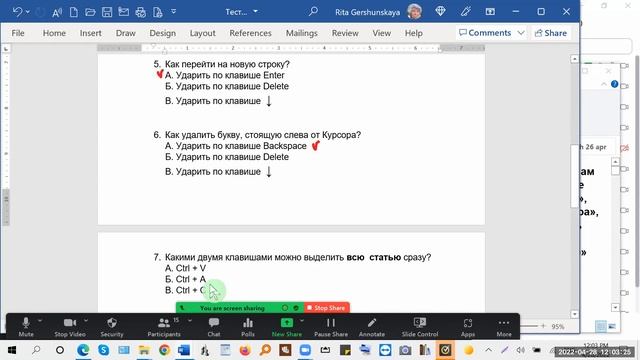
Task: Open Participants panel in Zoom
Action: pyautogui.click(x=164, y=327)
